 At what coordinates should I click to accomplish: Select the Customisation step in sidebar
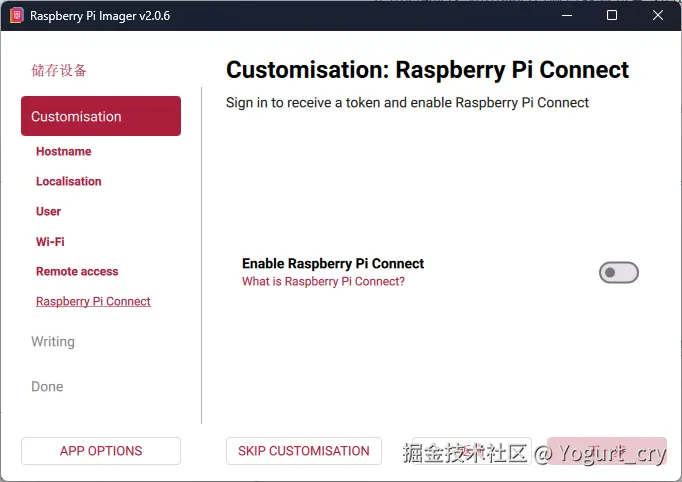101,116
